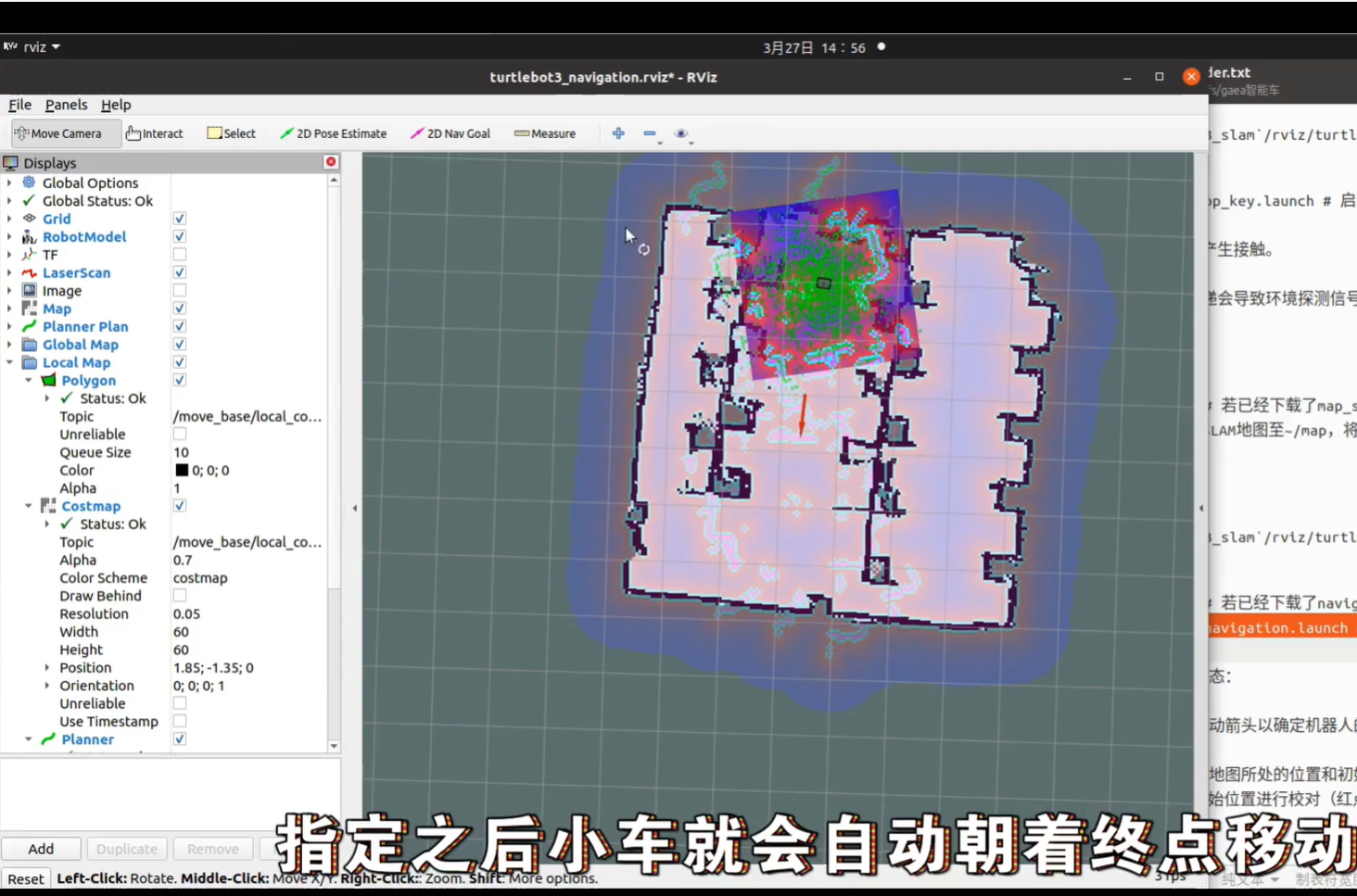The image size is (1357, 896).
Task: Activate the 2D Nav Goal tool
Action: point(450,133)
